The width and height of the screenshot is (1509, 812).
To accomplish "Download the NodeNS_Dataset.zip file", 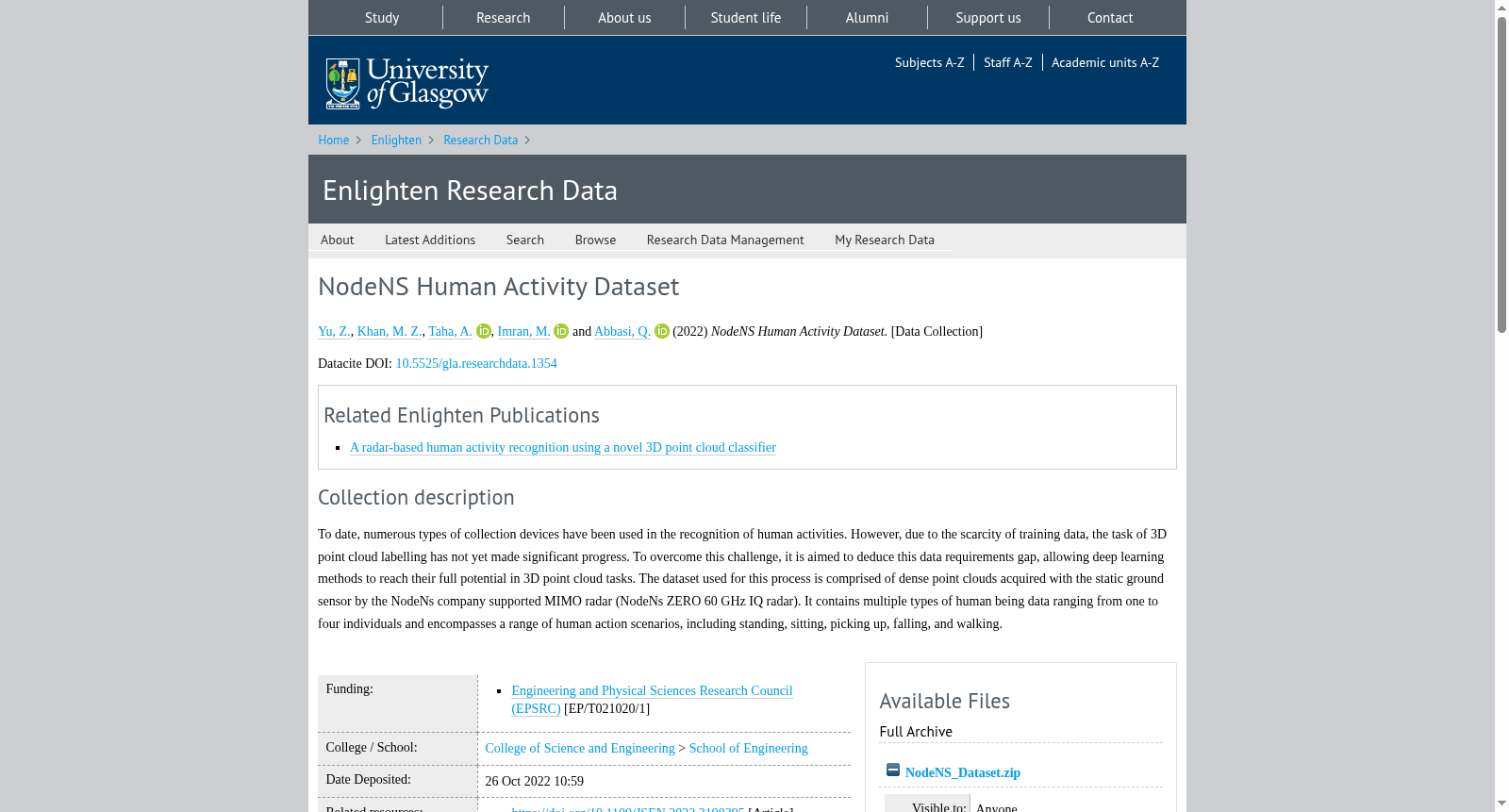I will 963,772.
